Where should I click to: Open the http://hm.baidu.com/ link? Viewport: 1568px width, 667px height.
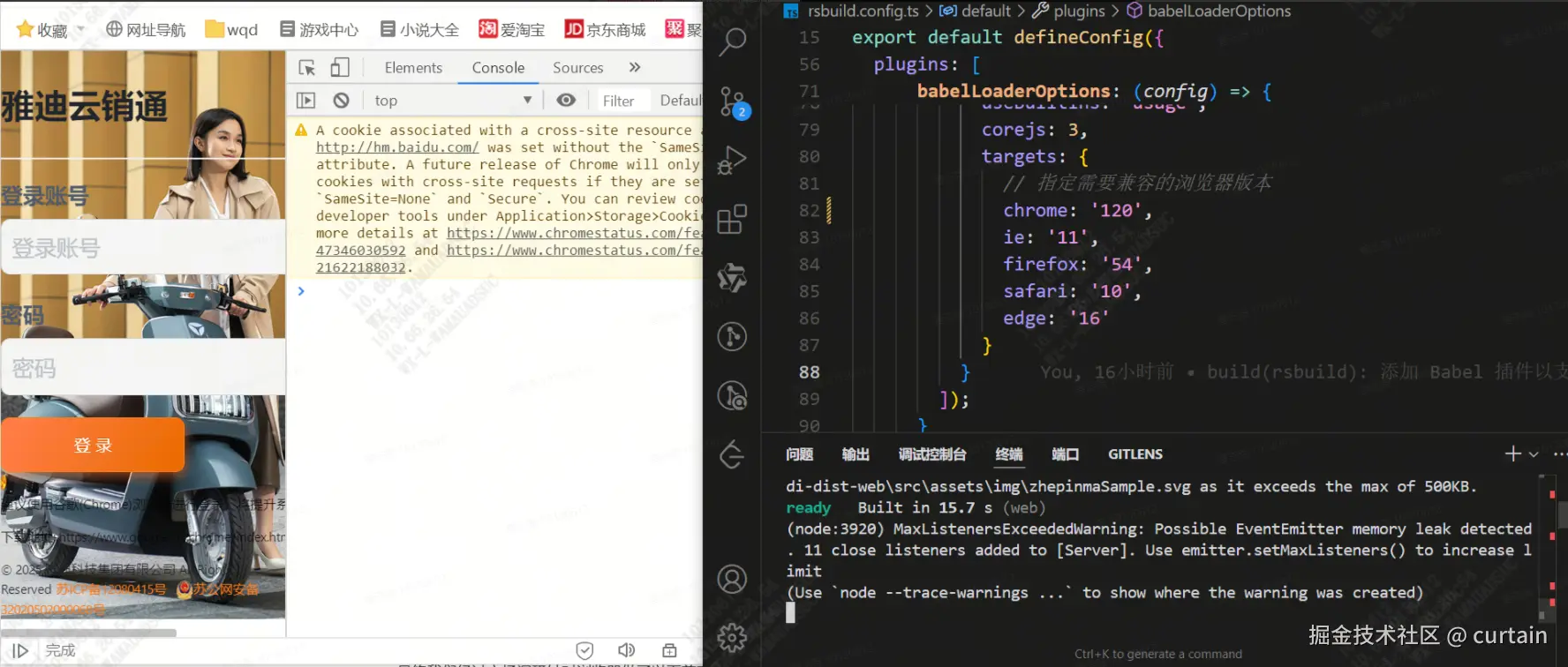coord(397,147)
